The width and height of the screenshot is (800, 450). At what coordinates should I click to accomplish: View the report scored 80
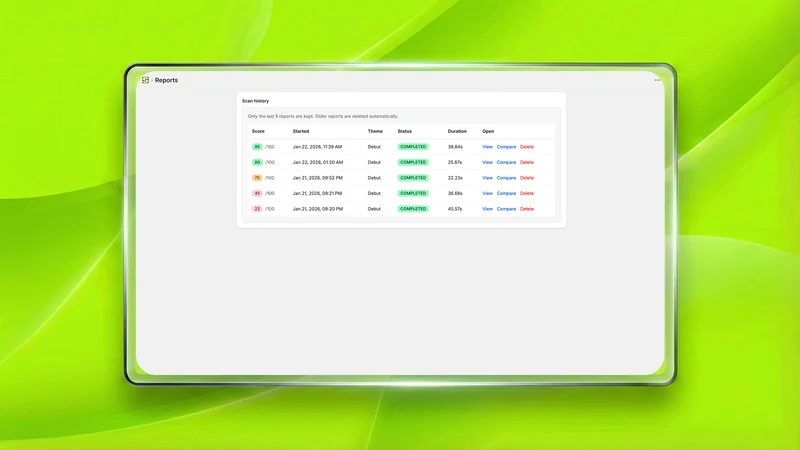click(x=487, y=162)
